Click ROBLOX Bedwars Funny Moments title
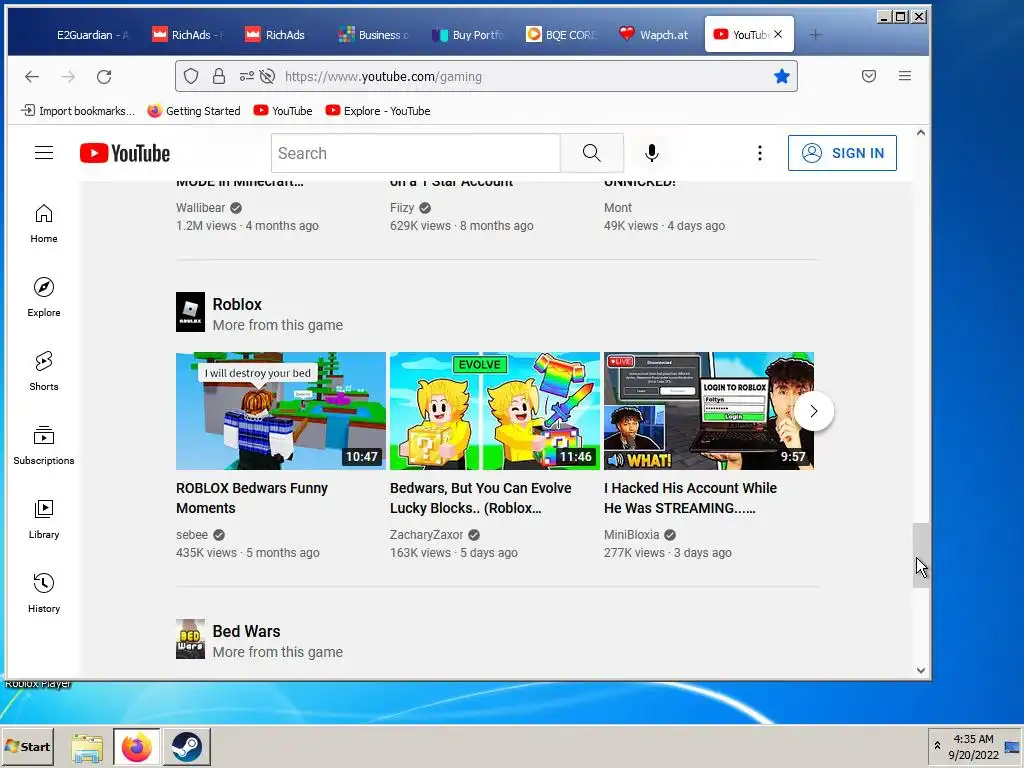 click(251, 498)
